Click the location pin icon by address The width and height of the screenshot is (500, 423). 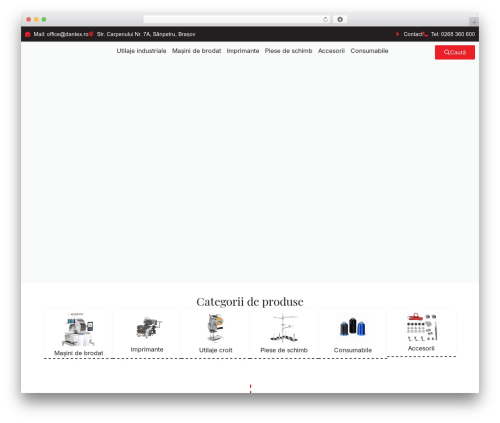coord(91,34)
